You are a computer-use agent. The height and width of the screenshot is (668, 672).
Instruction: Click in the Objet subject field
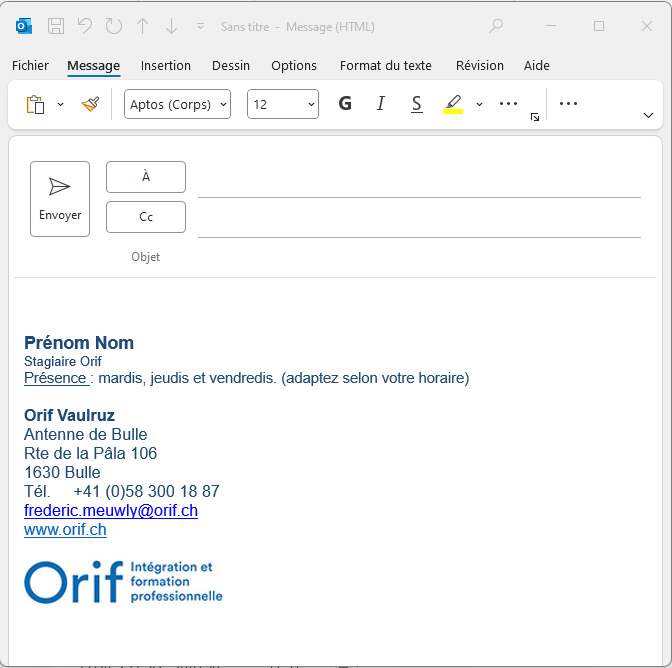tap(419, 257)
